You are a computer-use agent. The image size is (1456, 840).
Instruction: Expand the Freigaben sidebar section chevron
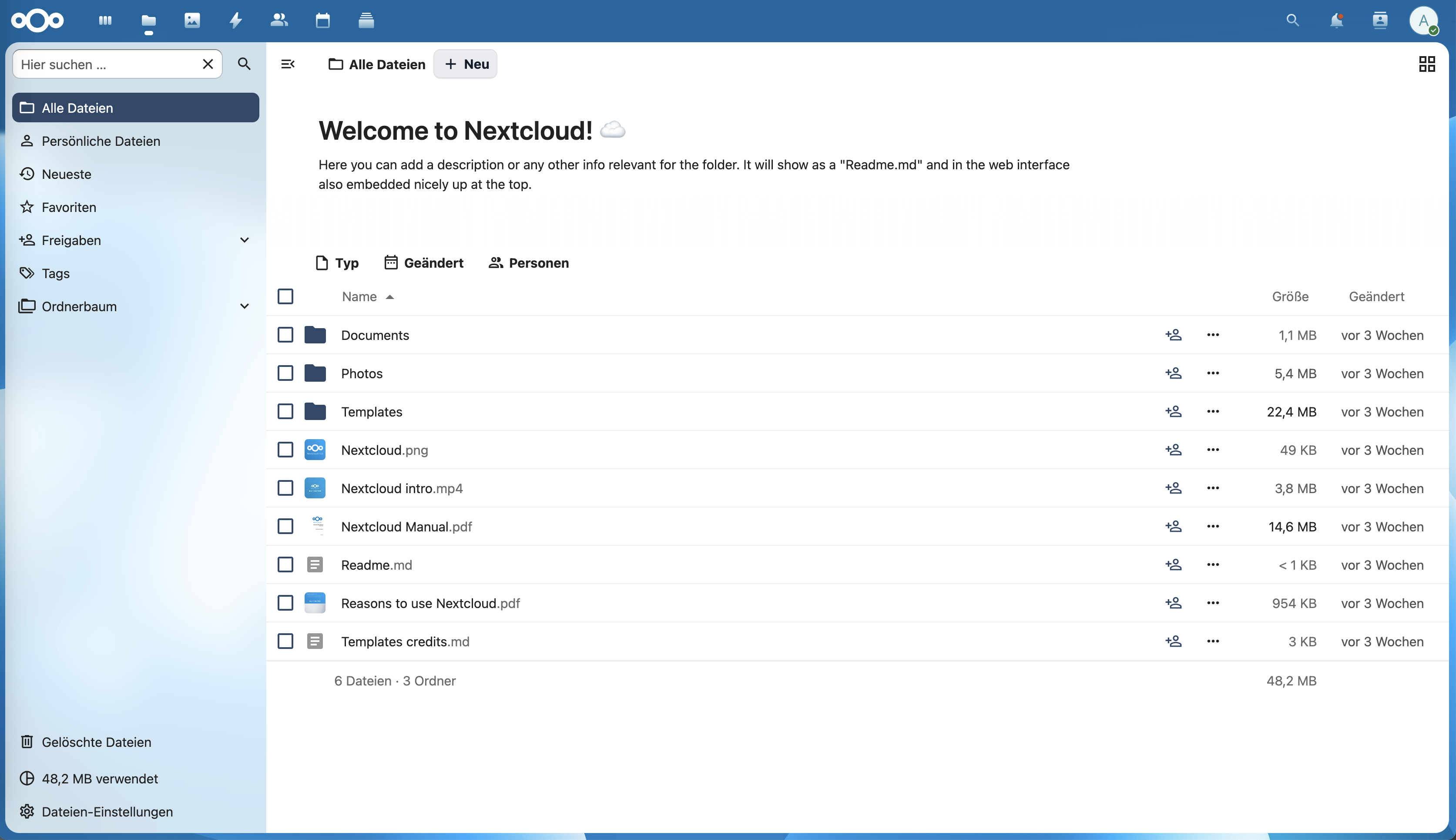pyautogui.click(x=245, y=240)
